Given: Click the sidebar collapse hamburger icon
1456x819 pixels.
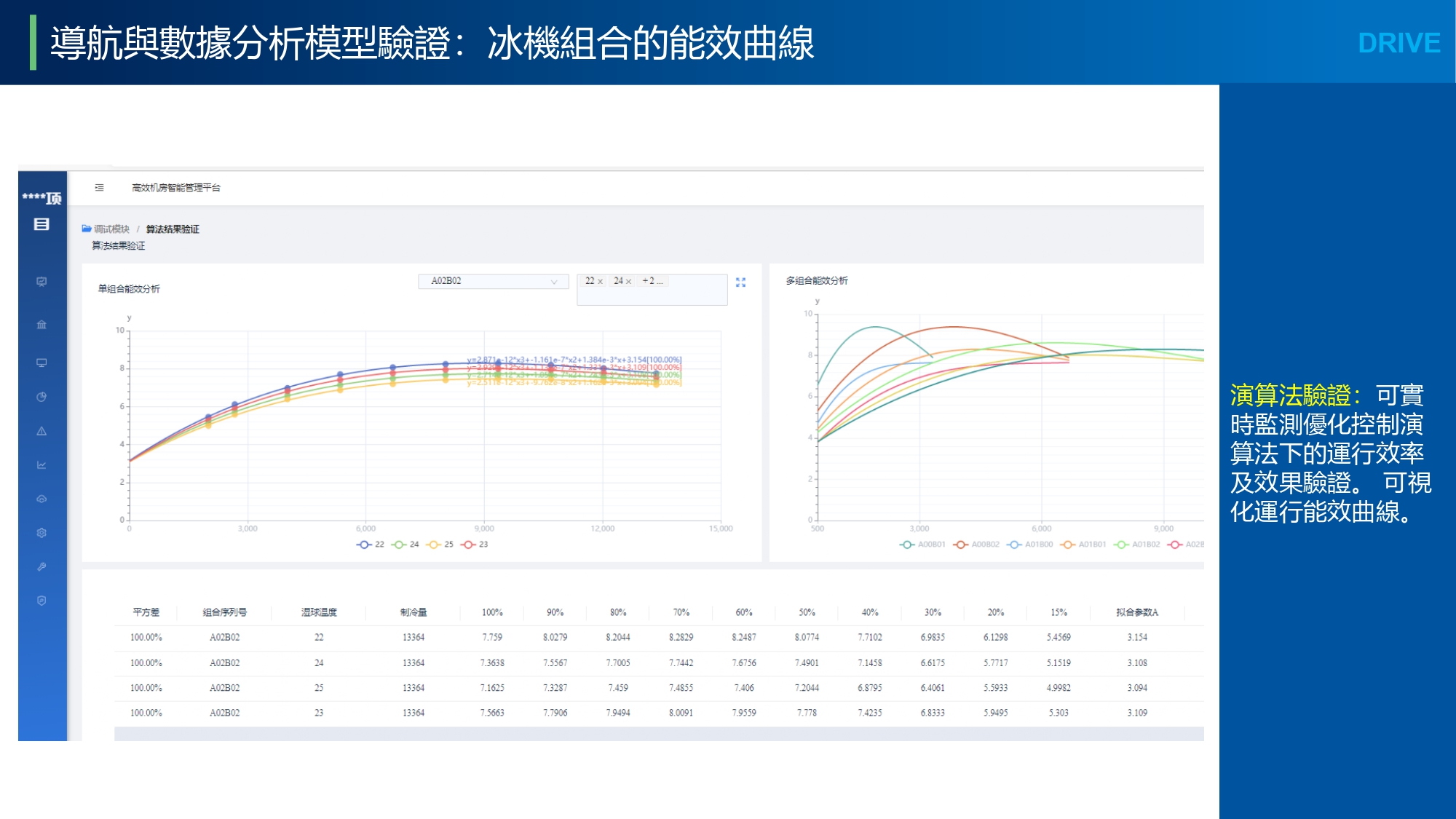Looking at the screenshot, I should [x=99, y=188].
